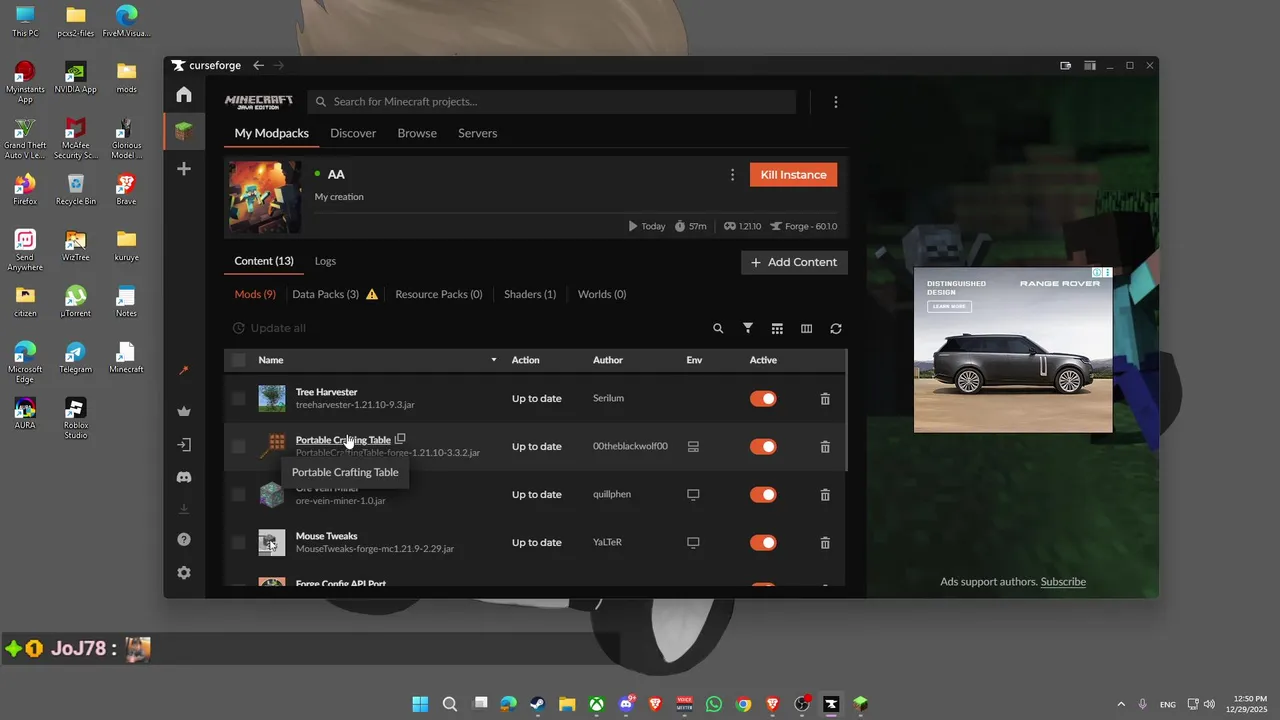Check Tree Harvester row checkbox

click(238, 398)
